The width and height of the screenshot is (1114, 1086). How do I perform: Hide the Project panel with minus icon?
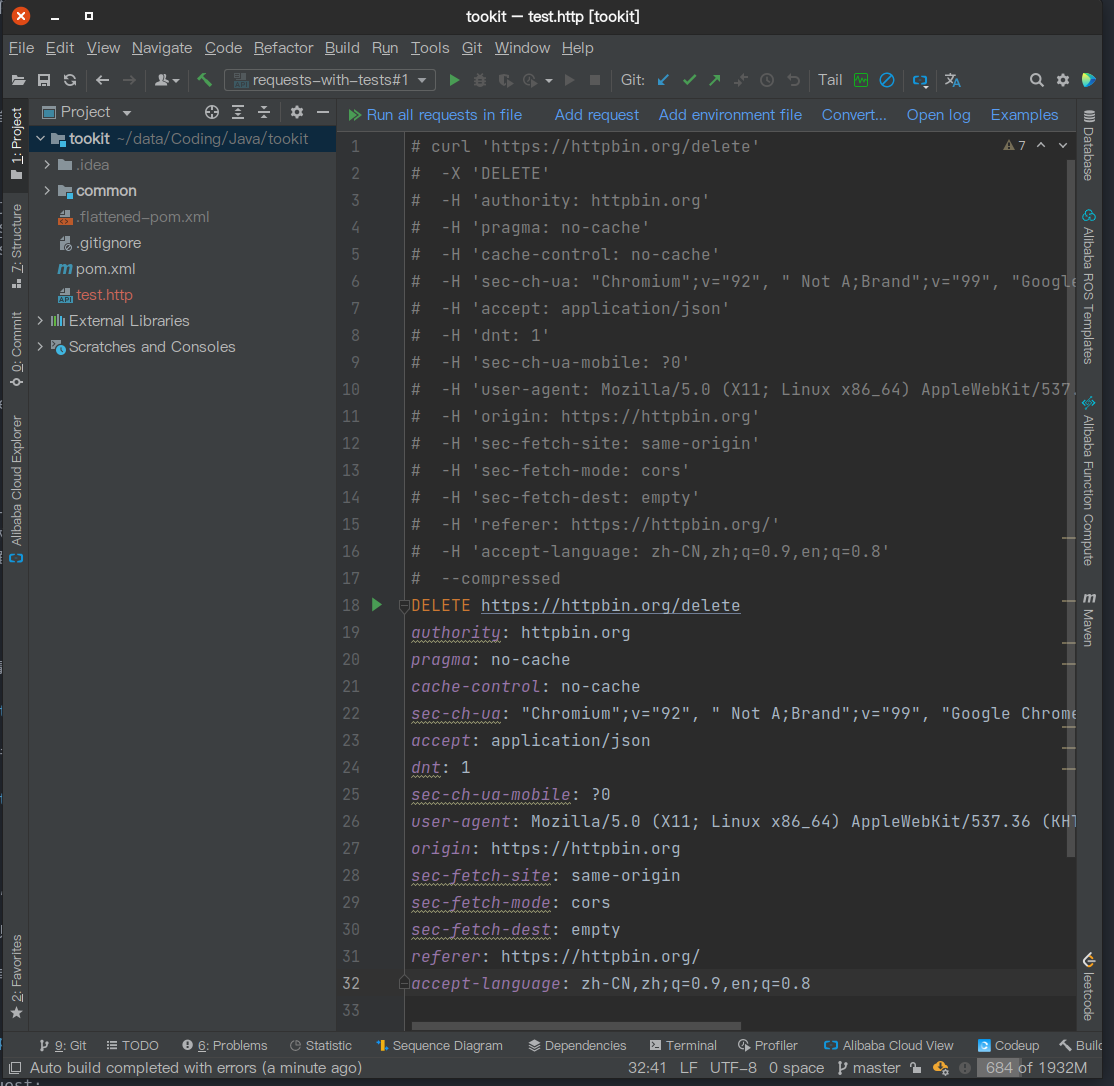pos(323,112)
